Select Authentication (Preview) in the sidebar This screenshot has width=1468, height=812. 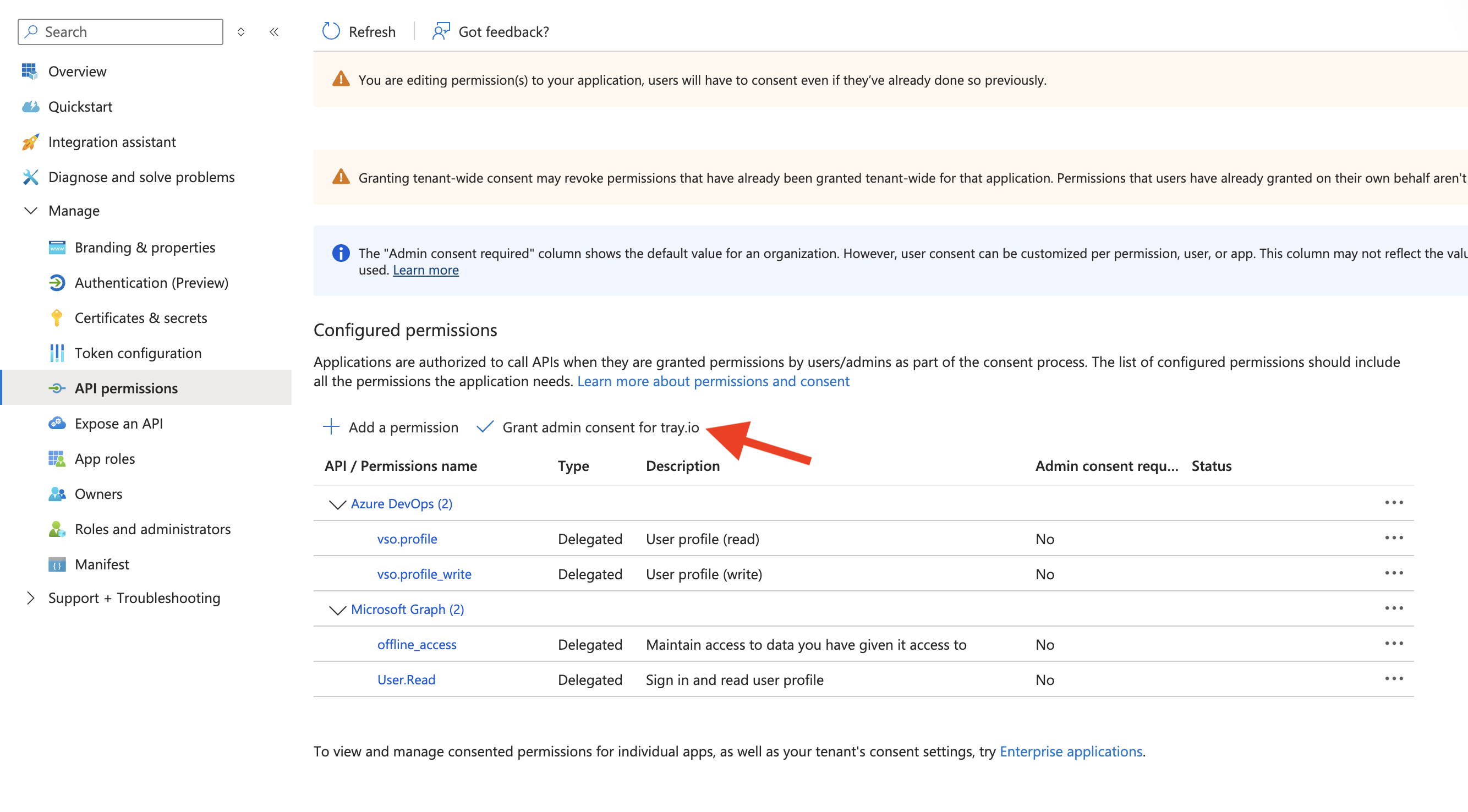point(152,282)
